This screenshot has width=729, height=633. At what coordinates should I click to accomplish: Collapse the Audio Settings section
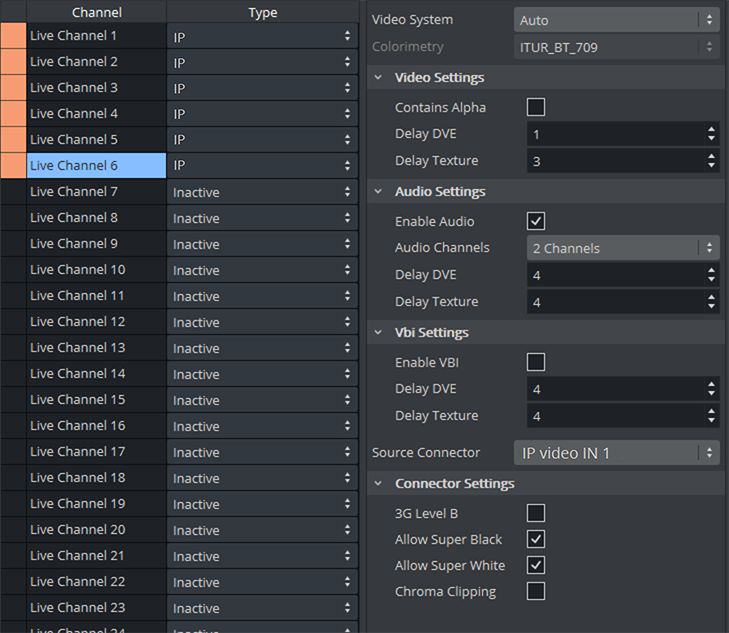380,192
